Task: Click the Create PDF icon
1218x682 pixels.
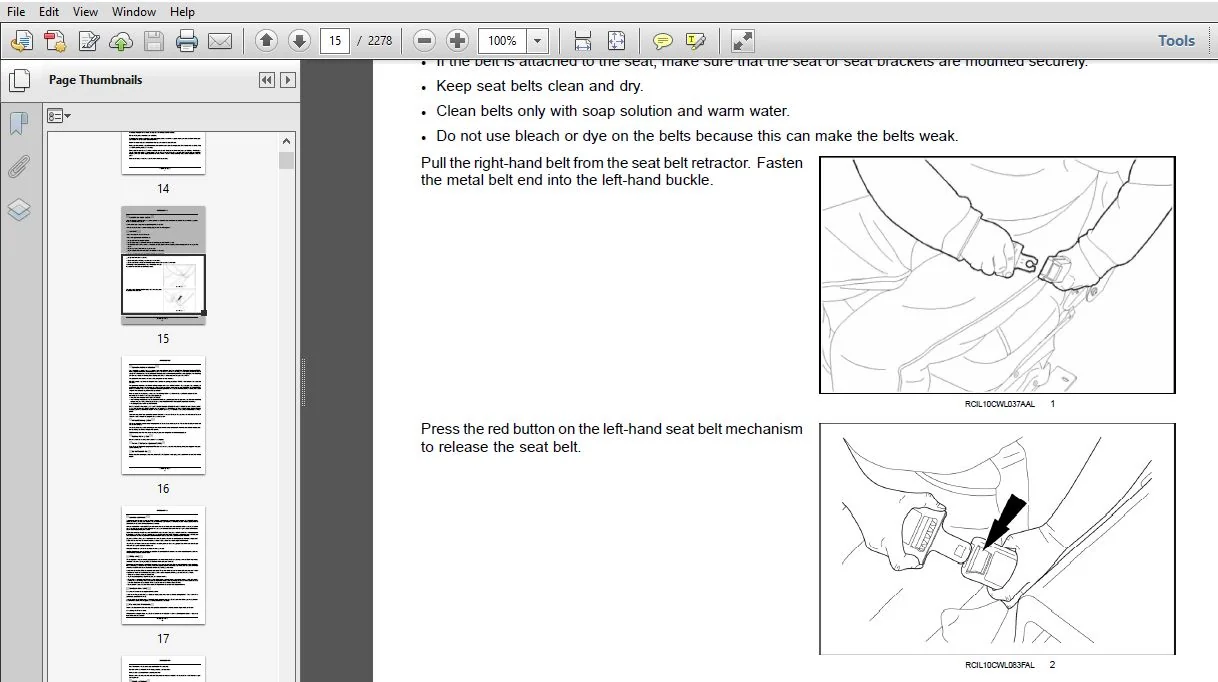Action: (55, 41)
